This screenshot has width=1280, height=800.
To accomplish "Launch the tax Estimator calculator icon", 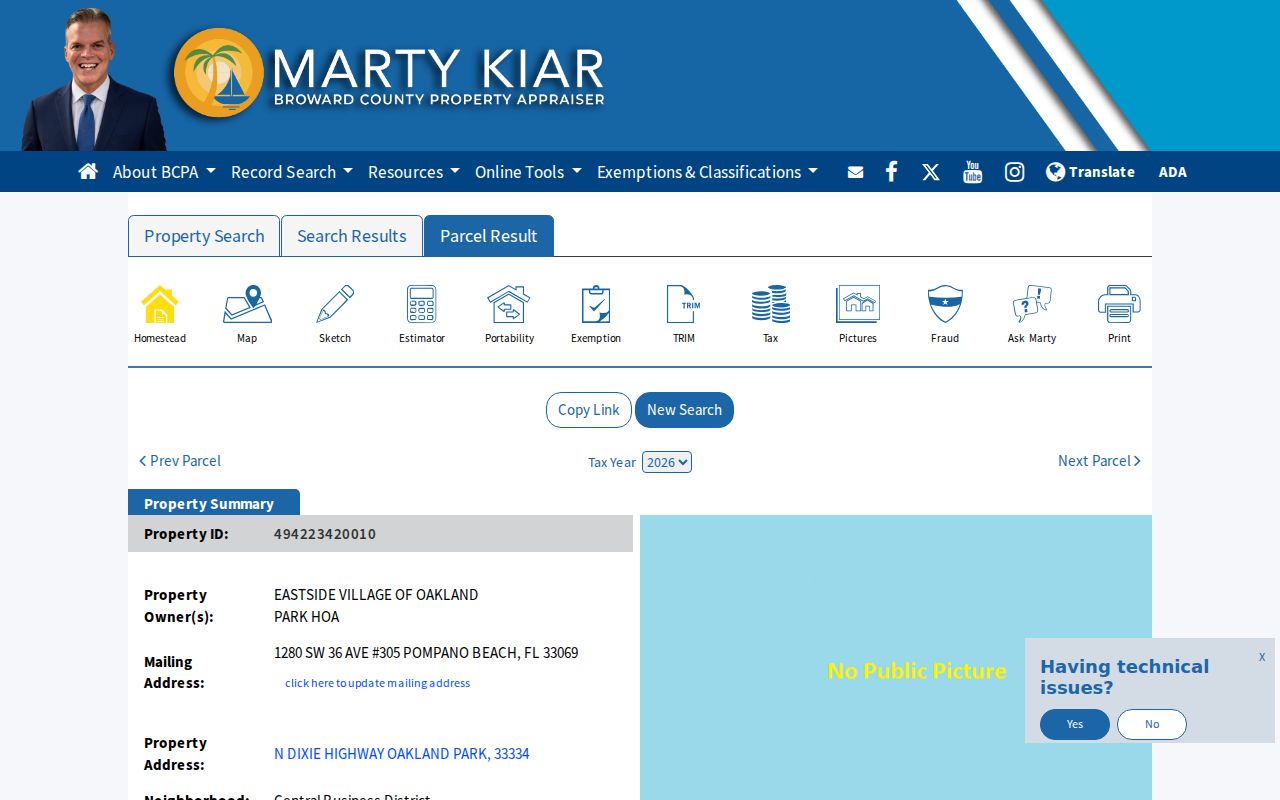I will coord(422,305).
